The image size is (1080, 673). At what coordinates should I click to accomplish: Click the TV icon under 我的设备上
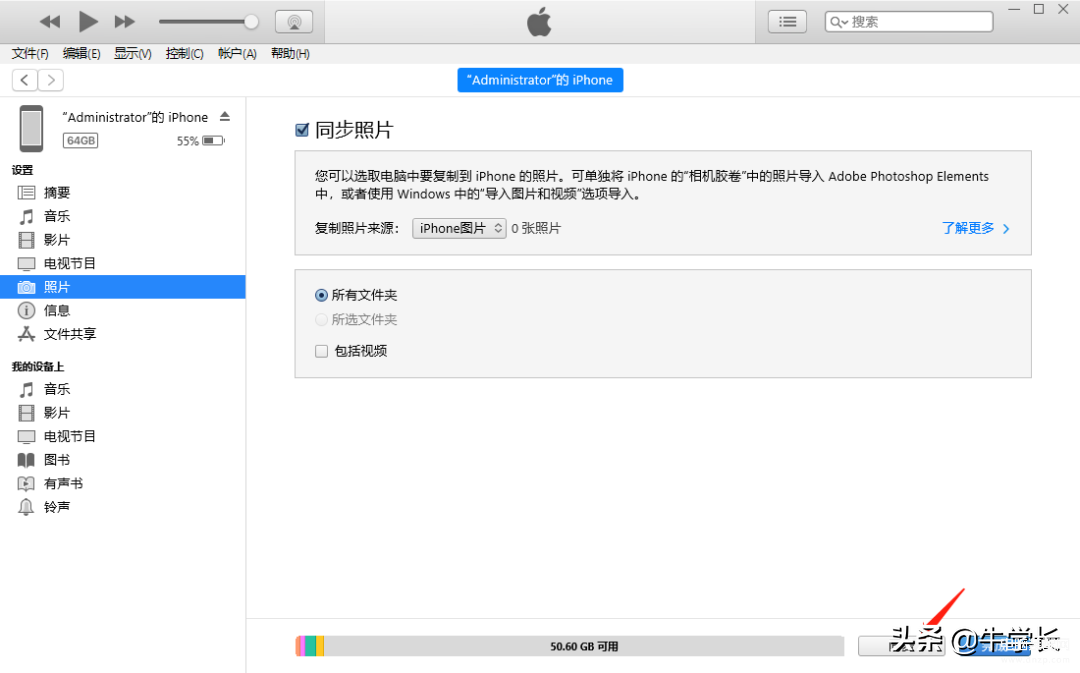coord(26,437)
